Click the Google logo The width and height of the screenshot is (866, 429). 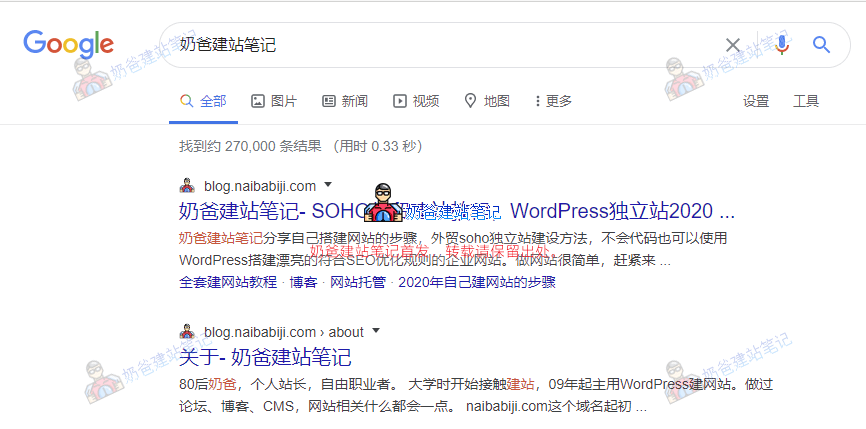point(68,44)
